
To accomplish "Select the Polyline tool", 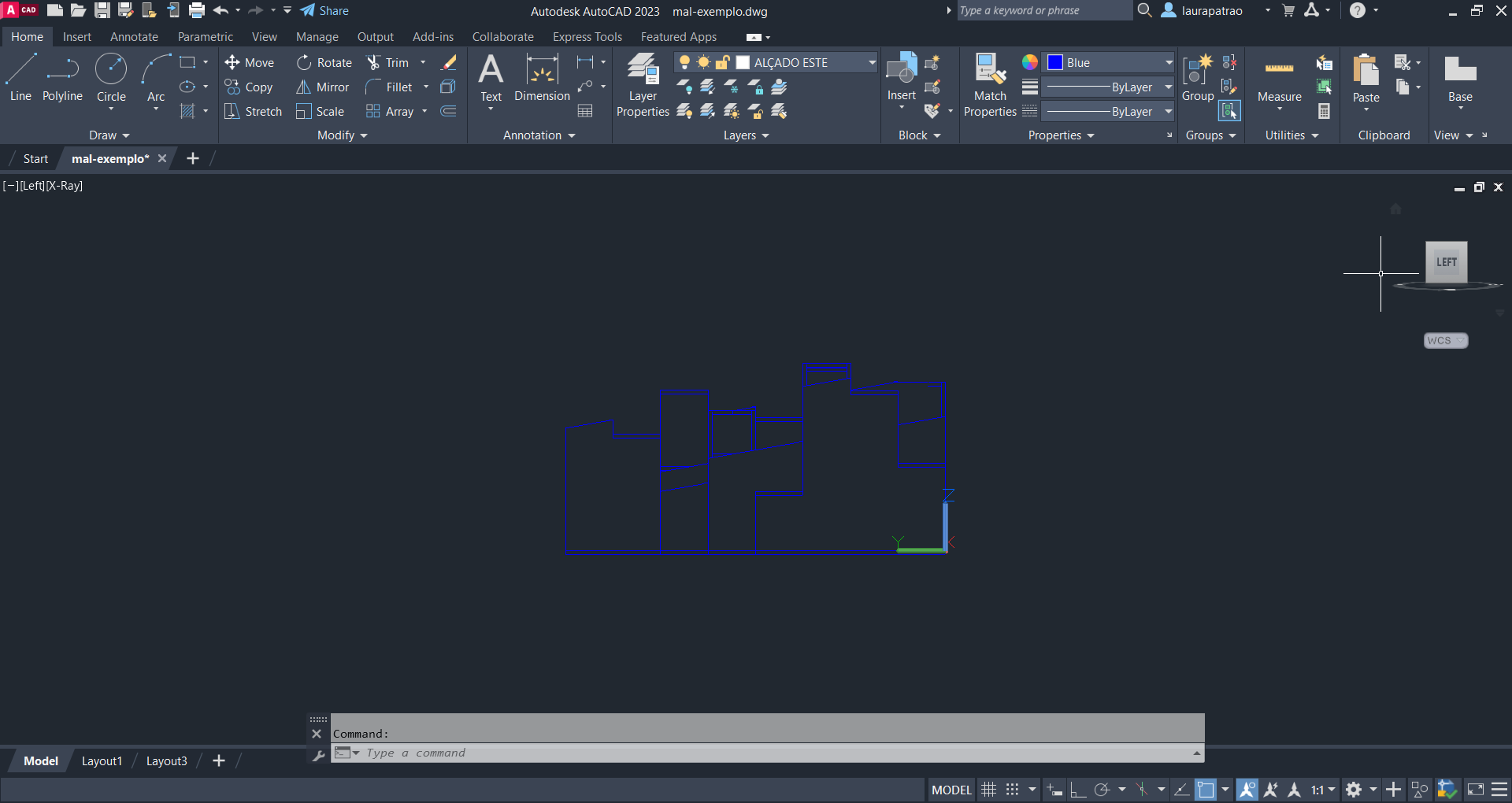I will [62, 77].
